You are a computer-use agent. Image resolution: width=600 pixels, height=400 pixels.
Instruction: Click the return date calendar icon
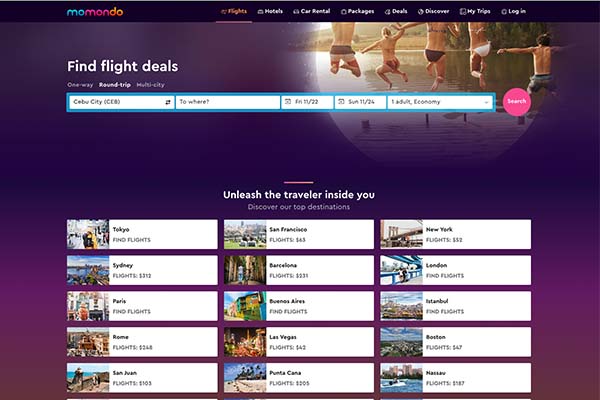341,102
